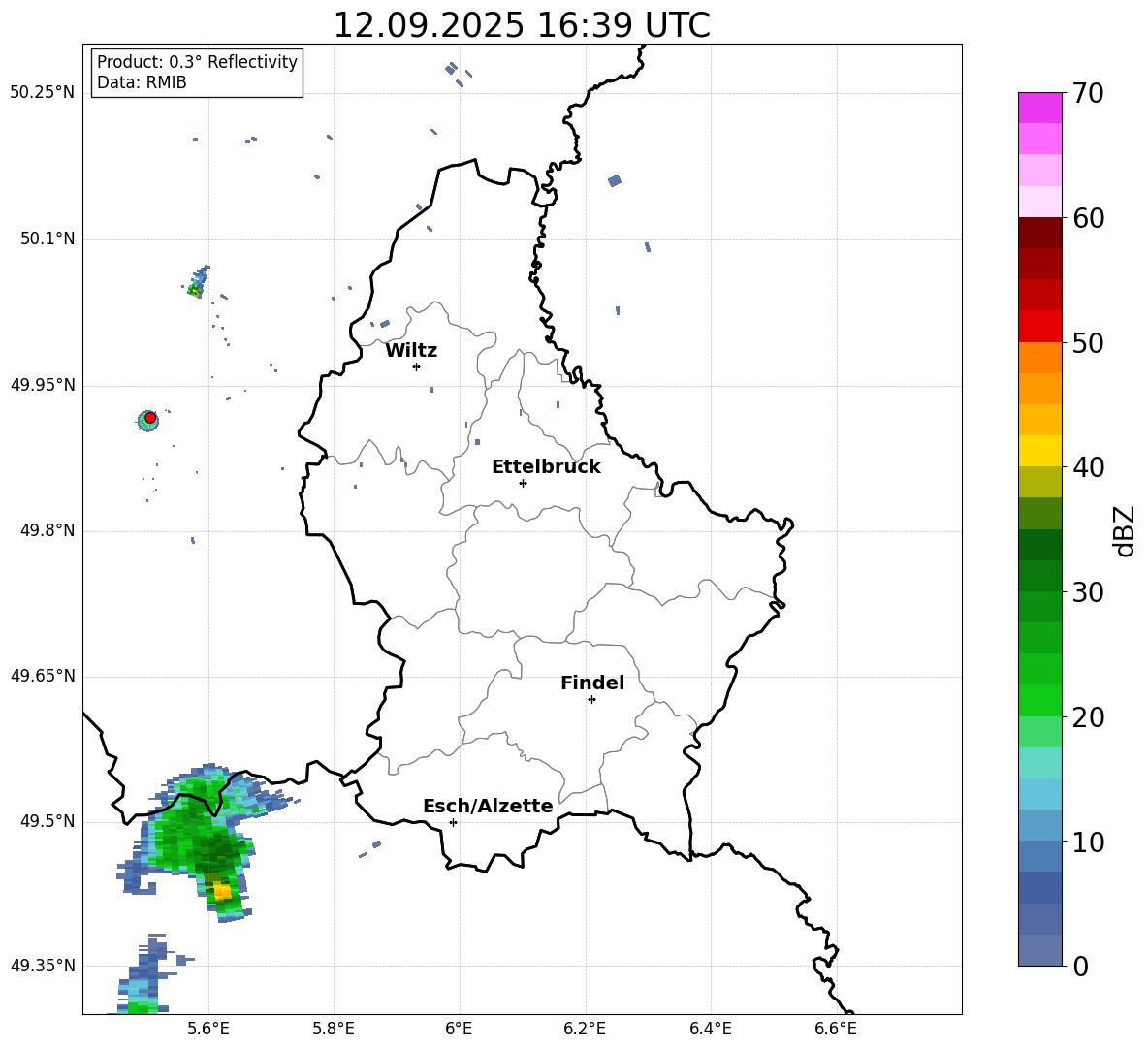Click the 49.95°N latitude label
1148x1048 pixels.
(x=43, y=385)
